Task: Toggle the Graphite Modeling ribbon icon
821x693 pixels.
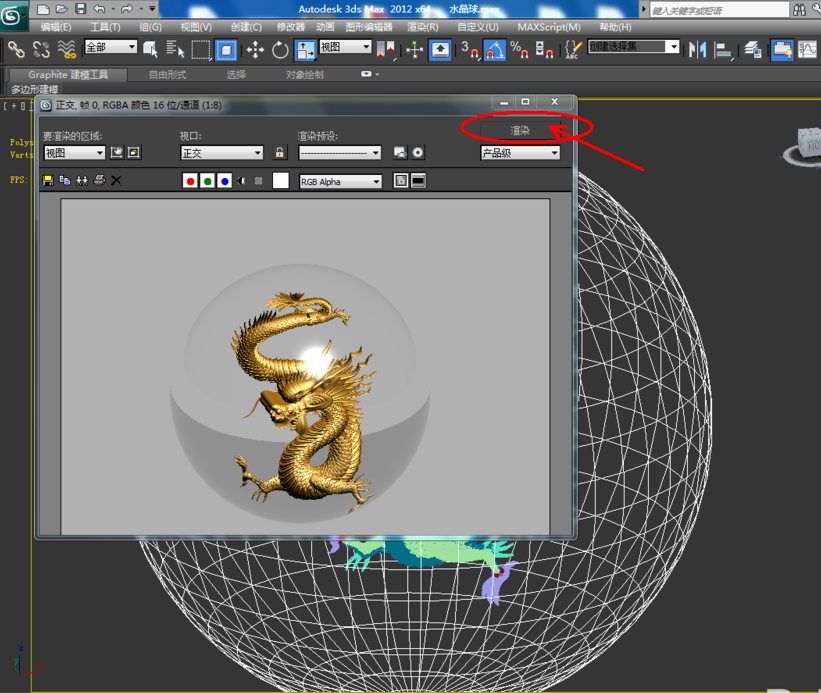Action: tap(782, 50)
